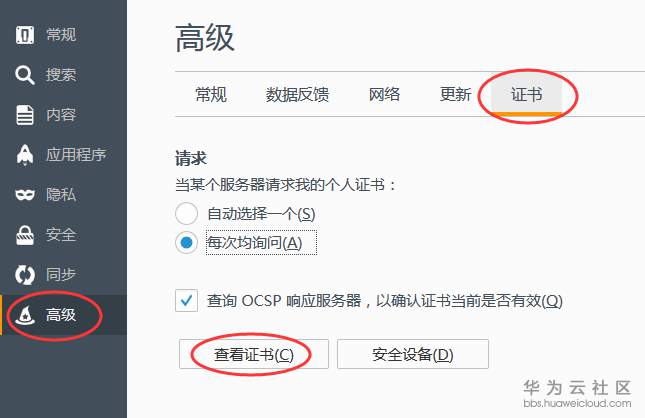
Task: Click the 查看证书 button
Action: coord(254,354)
